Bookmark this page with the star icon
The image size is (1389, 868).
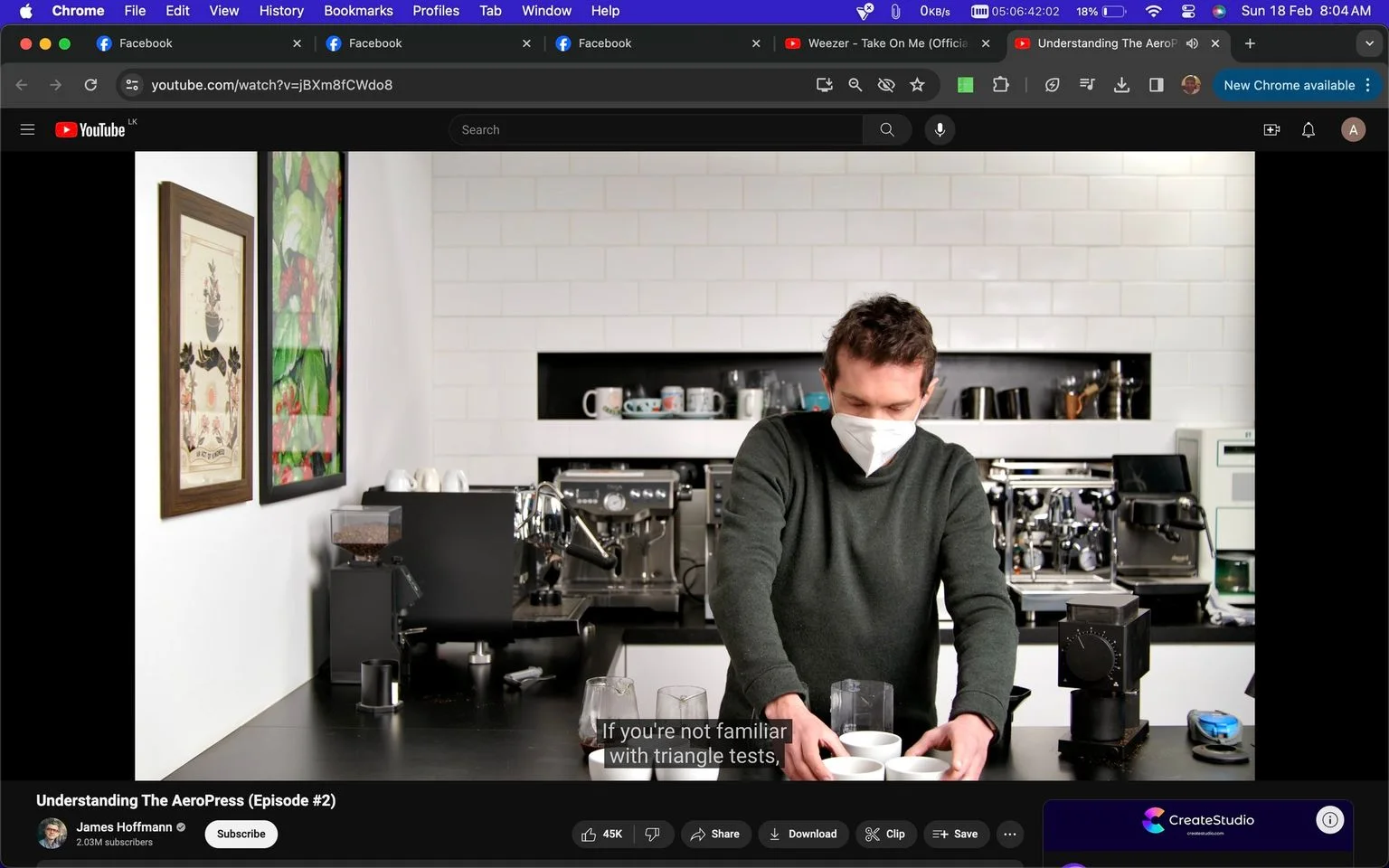917,85
